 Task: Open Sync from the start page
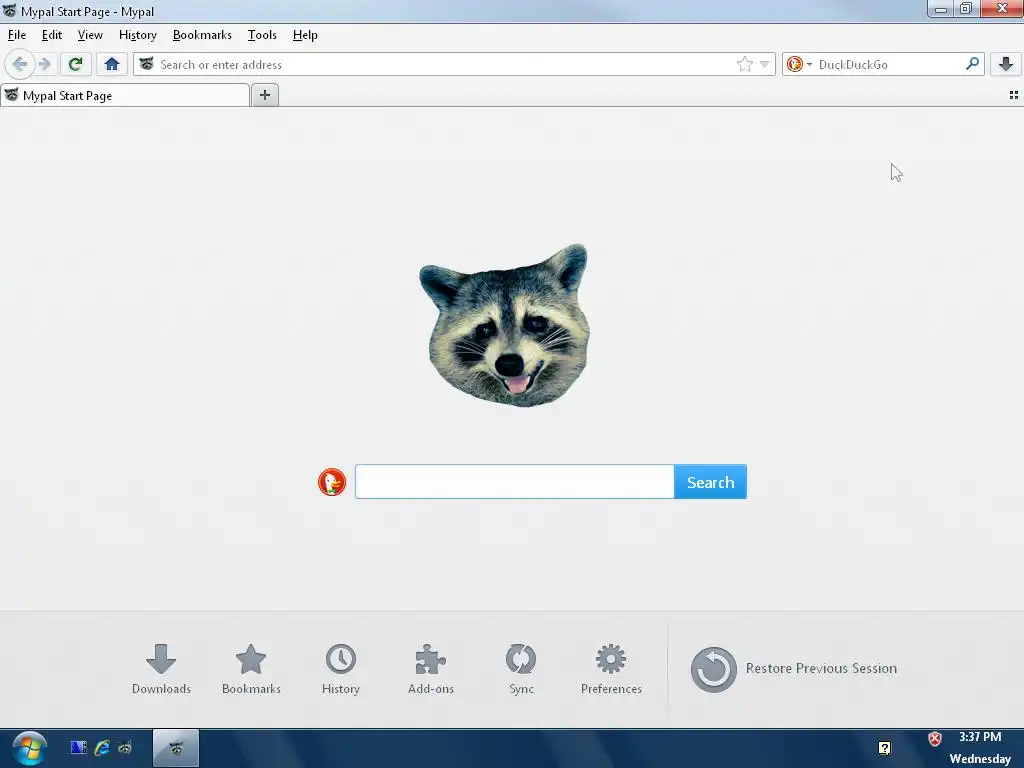[521, 669]
